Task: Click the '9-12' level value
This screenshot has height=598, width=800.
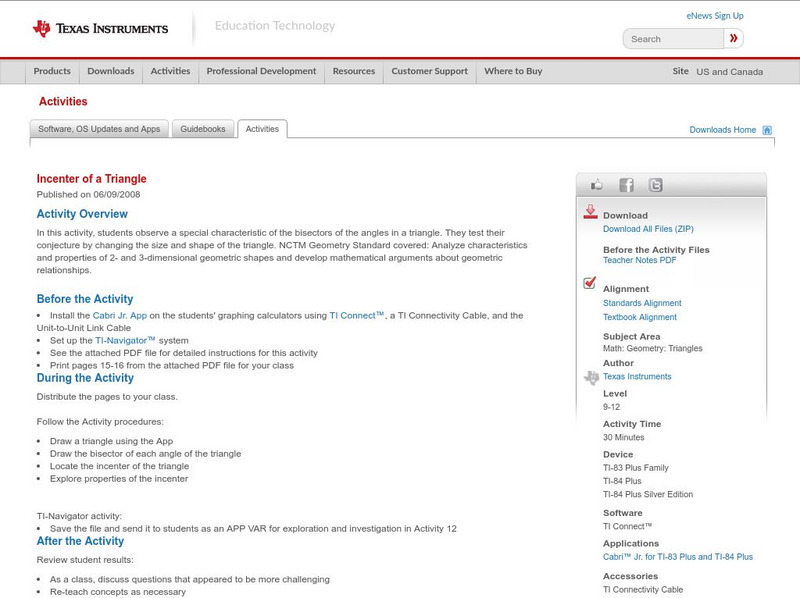Action: pyautogui.click(x=611, y=407)
